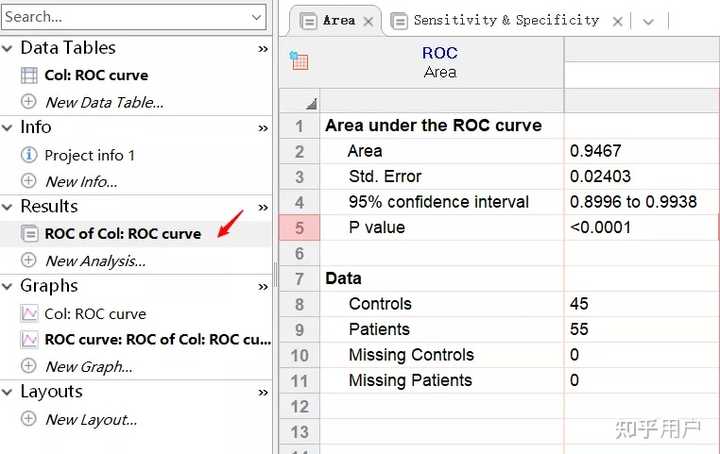This screenshot has width=720, height=454.
Task: Open the search box dropdown arrow
Action: 256,16
